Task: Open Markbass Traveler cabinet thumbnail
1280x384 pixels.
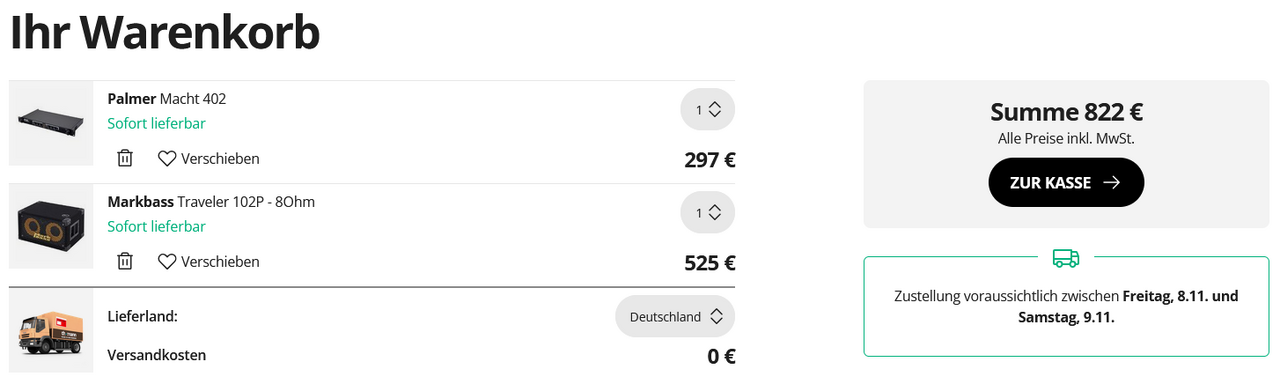Action: [x=51, y=226]
